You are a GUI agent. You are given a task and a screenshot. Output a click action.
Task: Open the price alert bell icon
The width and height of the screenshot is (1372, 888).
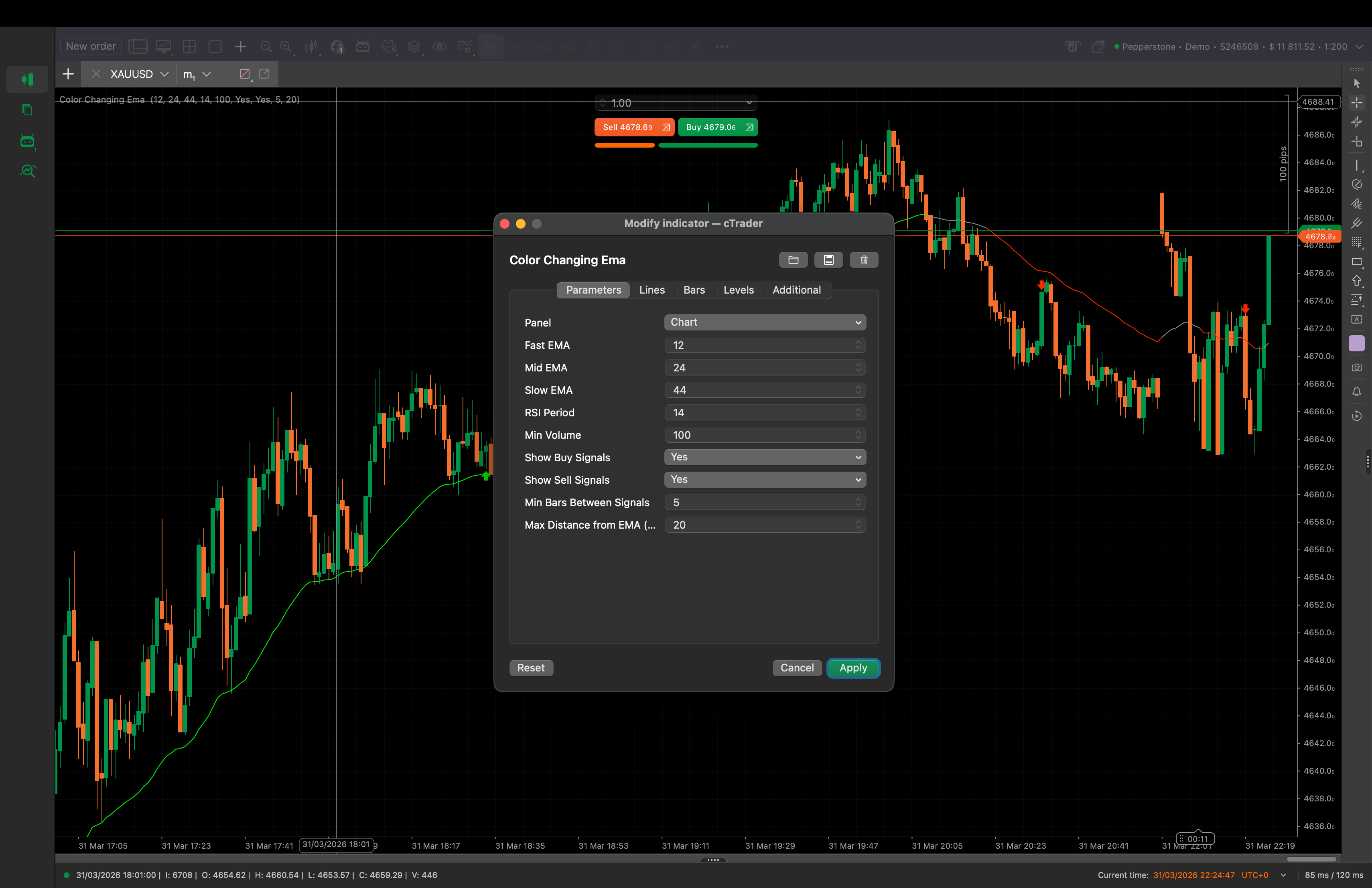[x=1356, y=392]
